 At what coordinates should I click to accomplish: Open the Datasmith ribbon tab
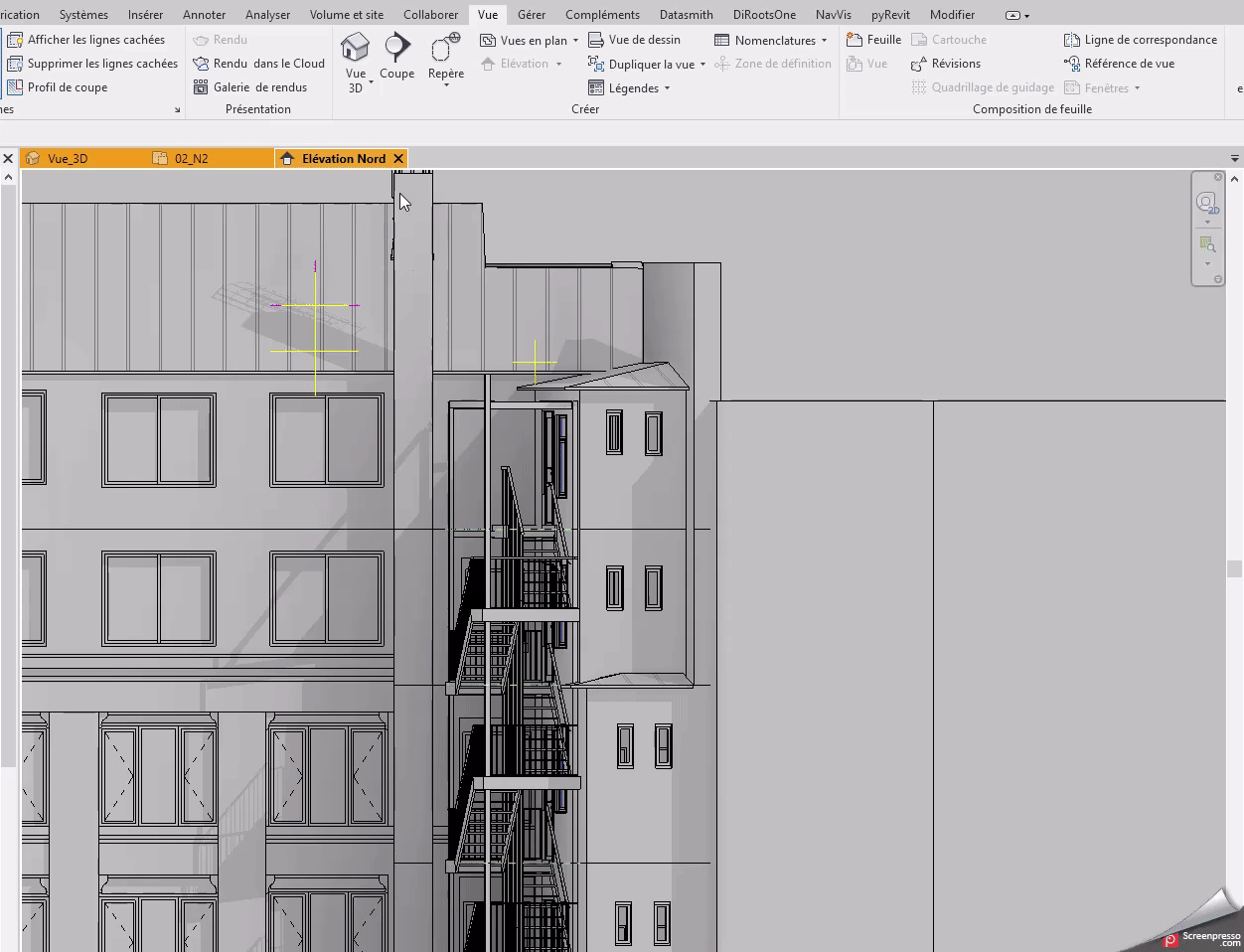pyautogui.click(x=686, y=15)
